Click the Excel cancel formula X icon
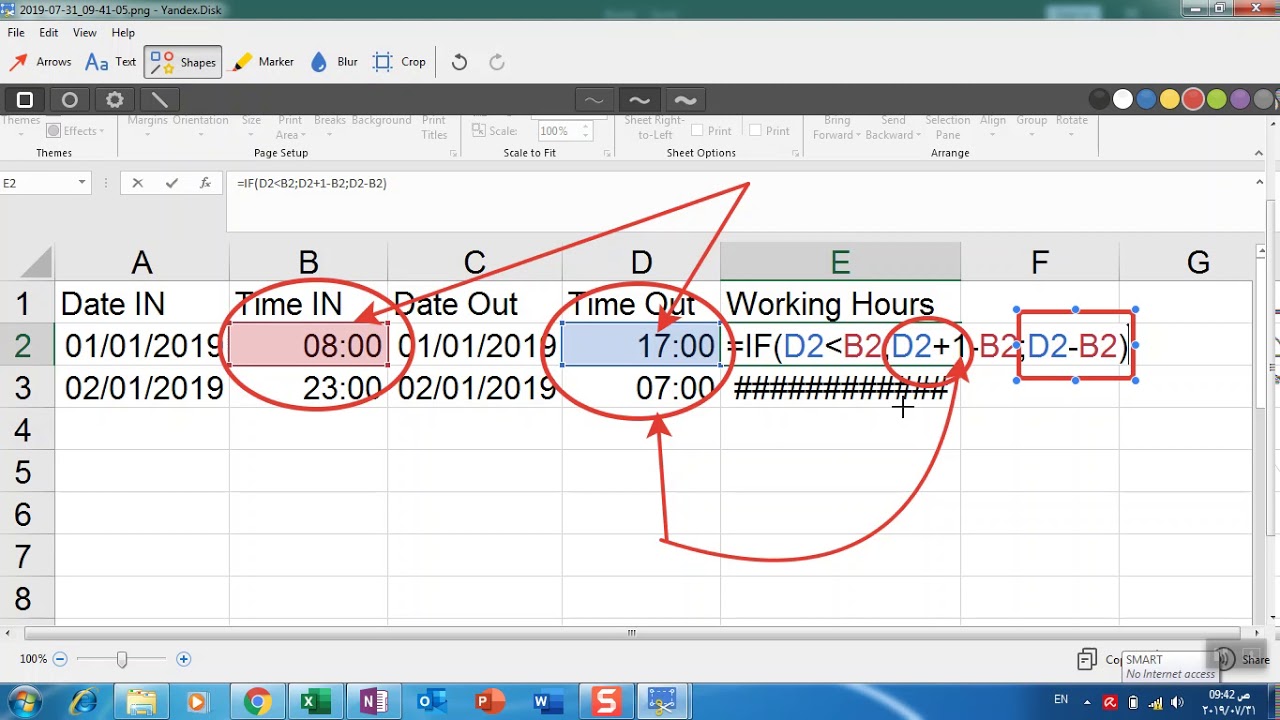 (x=137, y=183)
